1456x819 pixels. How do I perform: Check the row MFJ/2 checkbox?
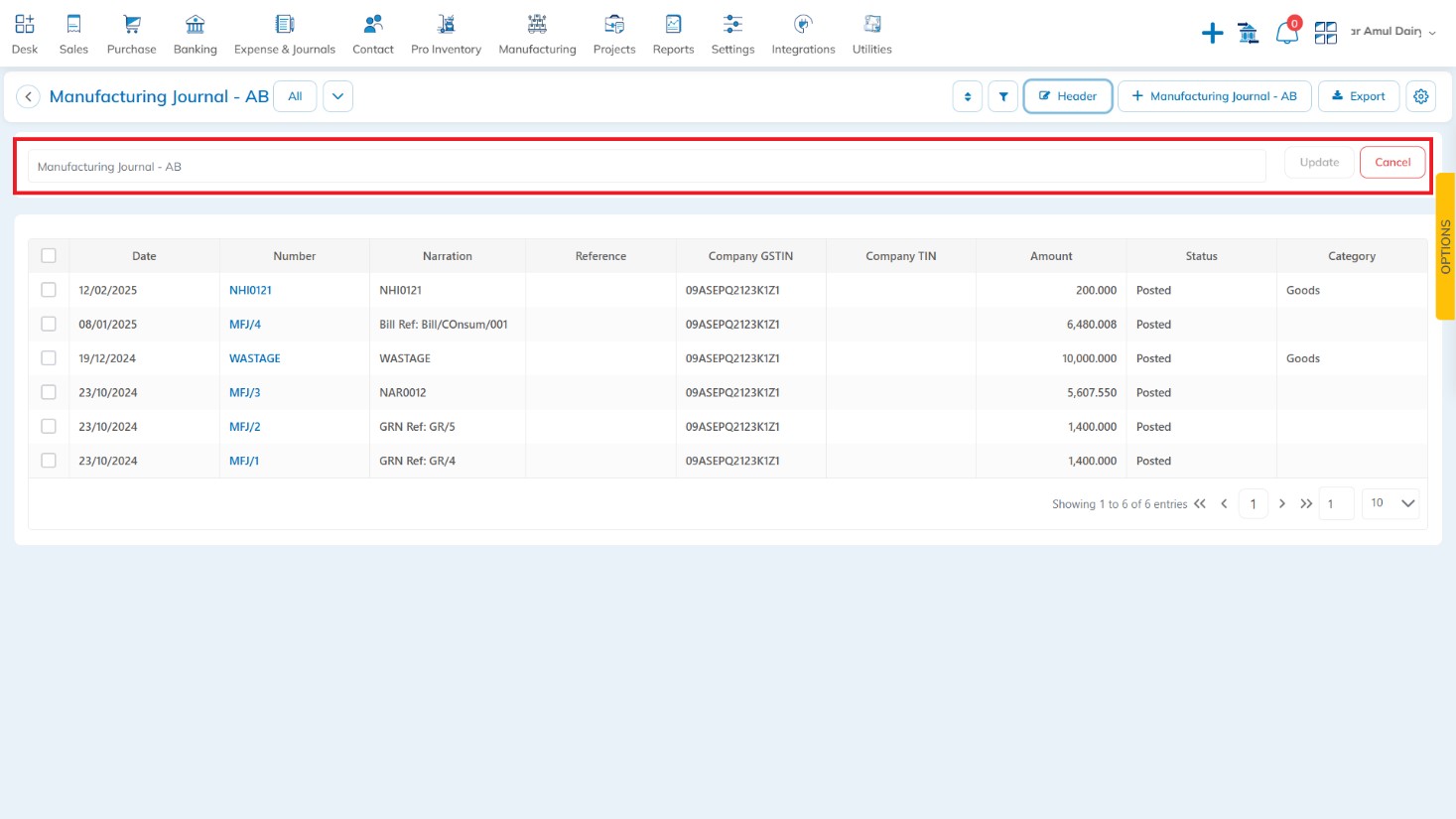tap(49, 426)
